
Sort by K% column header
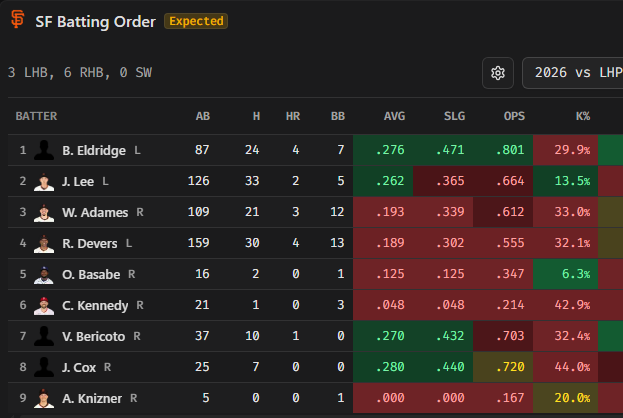coord(582,116)
